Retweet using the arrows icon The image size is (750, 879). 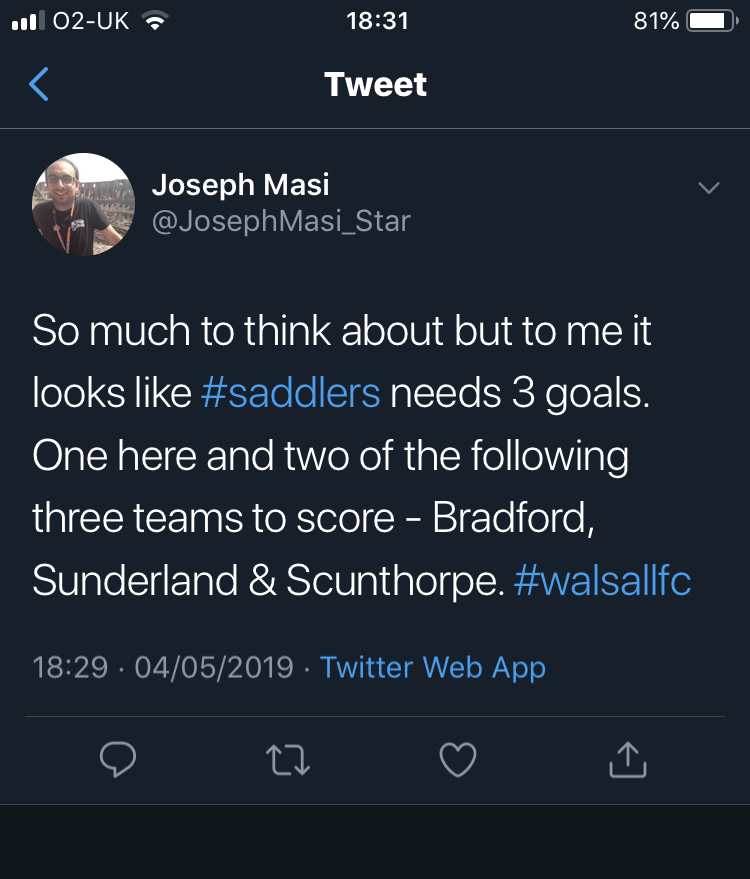(288, 760)
